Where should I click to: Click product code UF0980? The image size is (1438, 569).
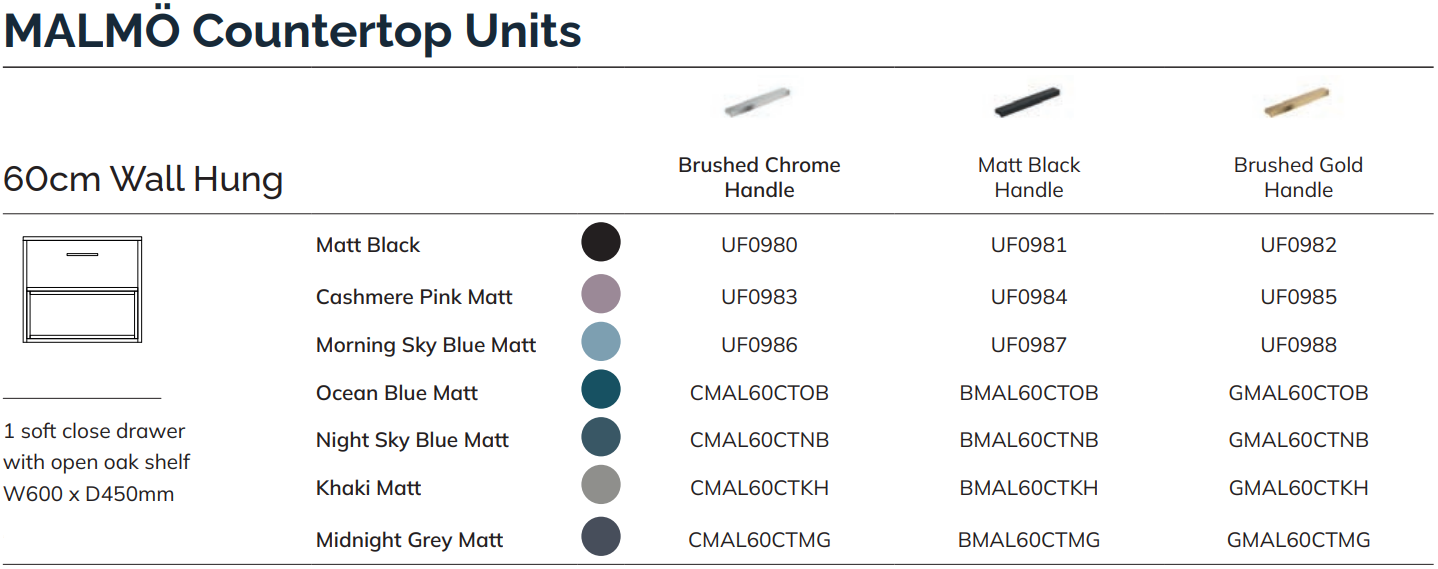(x=759, y=245)
